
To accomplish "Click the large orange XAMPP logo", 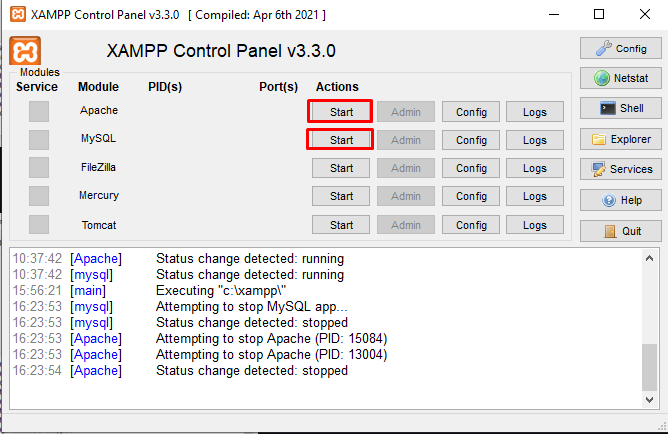I will point(25,51).
